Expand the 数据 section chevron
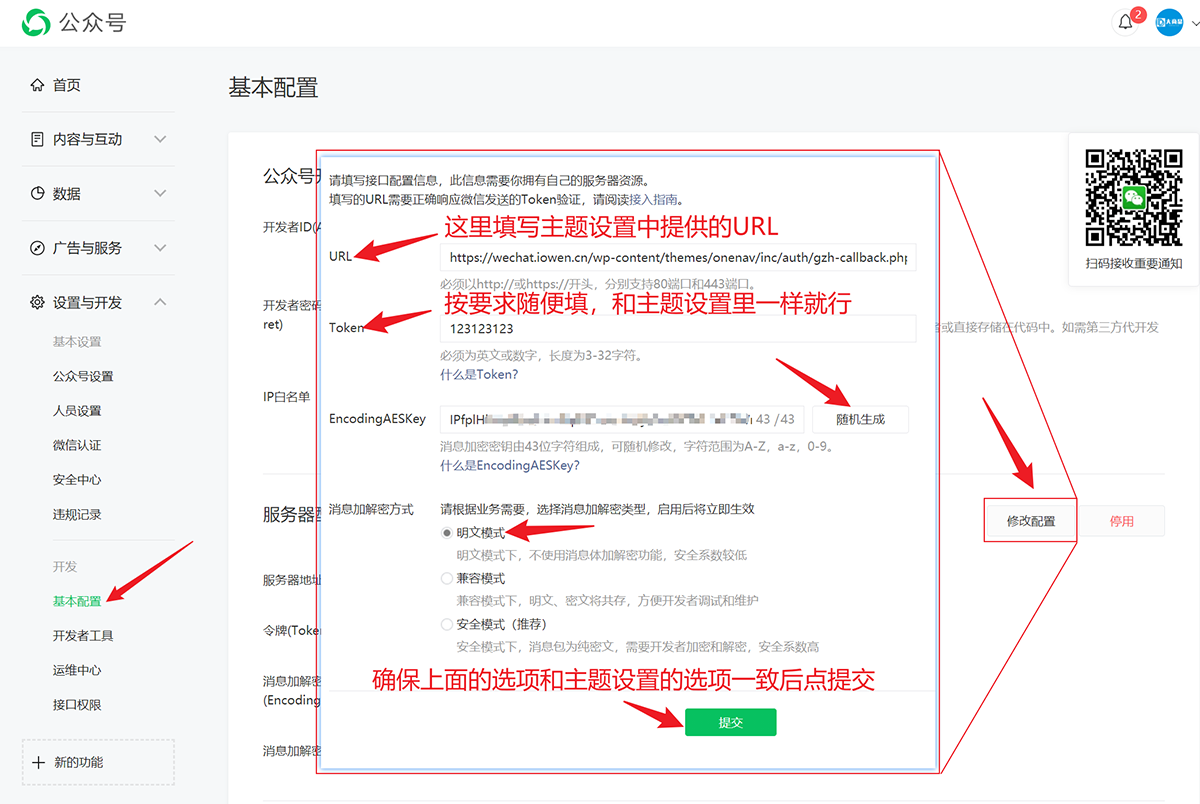Image resolution: width=1200 pixels, height=804 pixels. (x=160, y=193)
